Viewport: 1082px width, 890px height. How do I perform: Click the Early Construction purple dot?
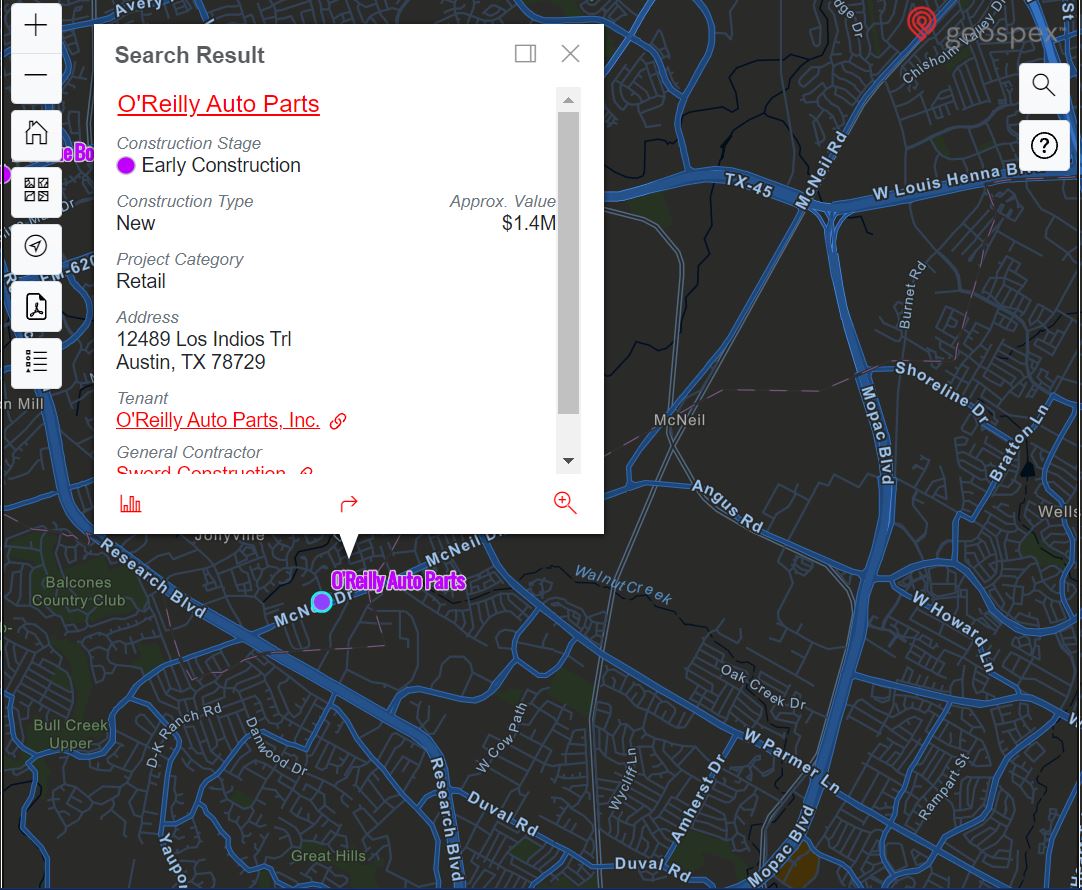click(x=126, y=166)
